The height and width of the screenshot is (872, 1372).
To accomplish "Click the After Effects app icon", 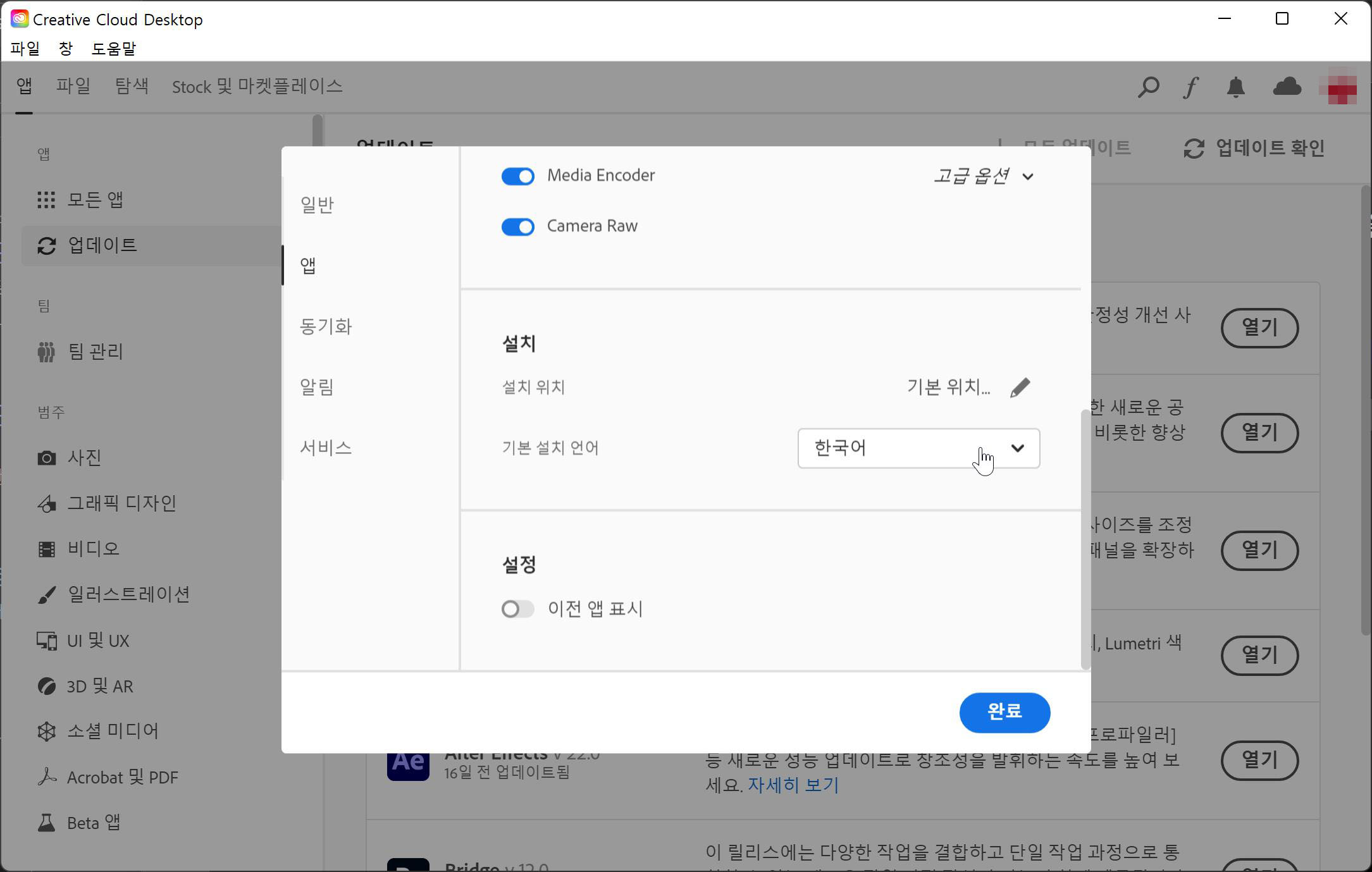I will (408, 766).
